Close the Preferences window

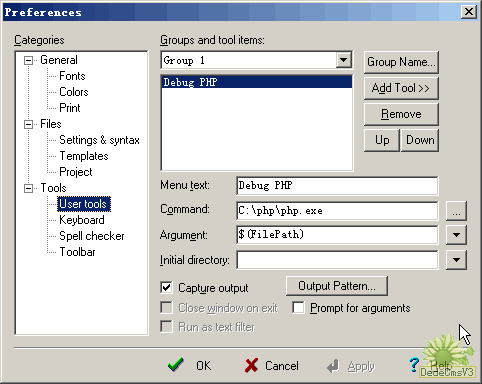point(469,12)
